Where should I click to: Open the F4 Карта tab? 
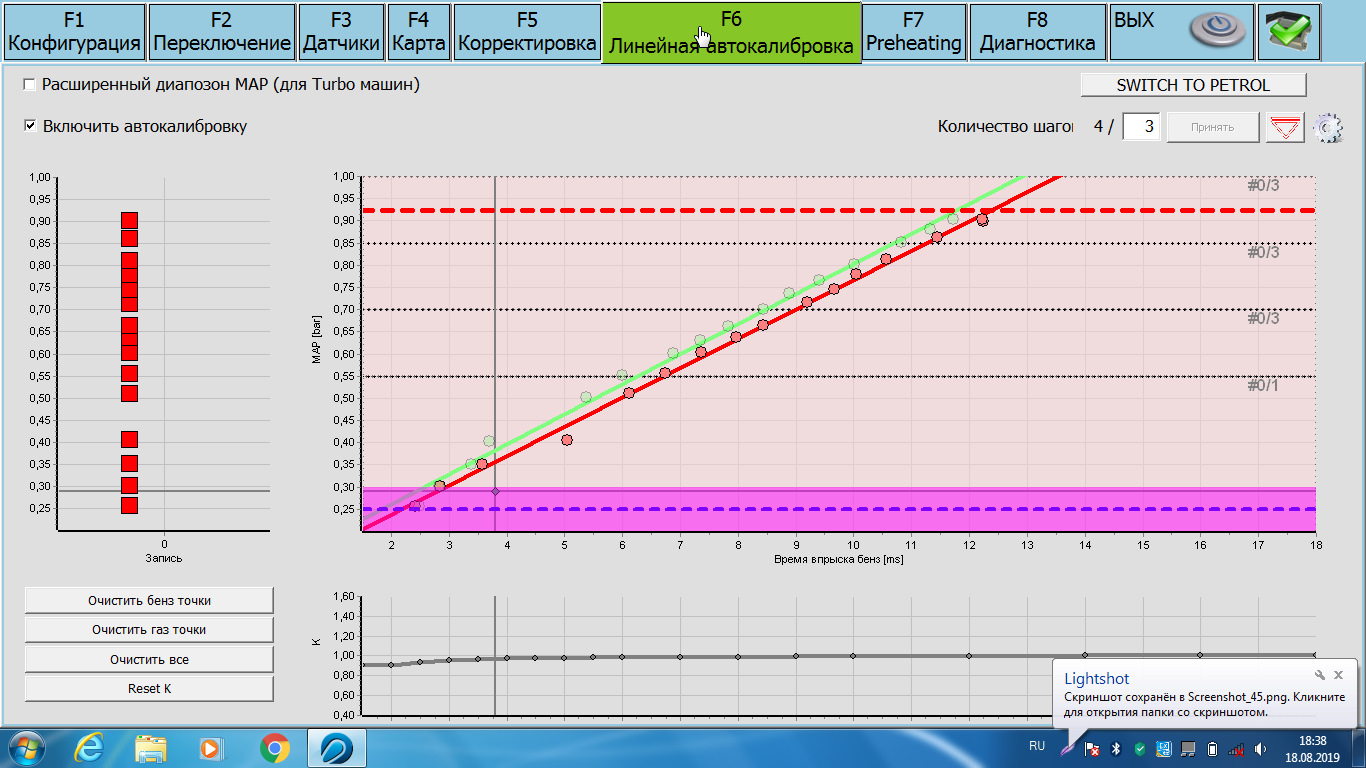(x=419, y=32)
